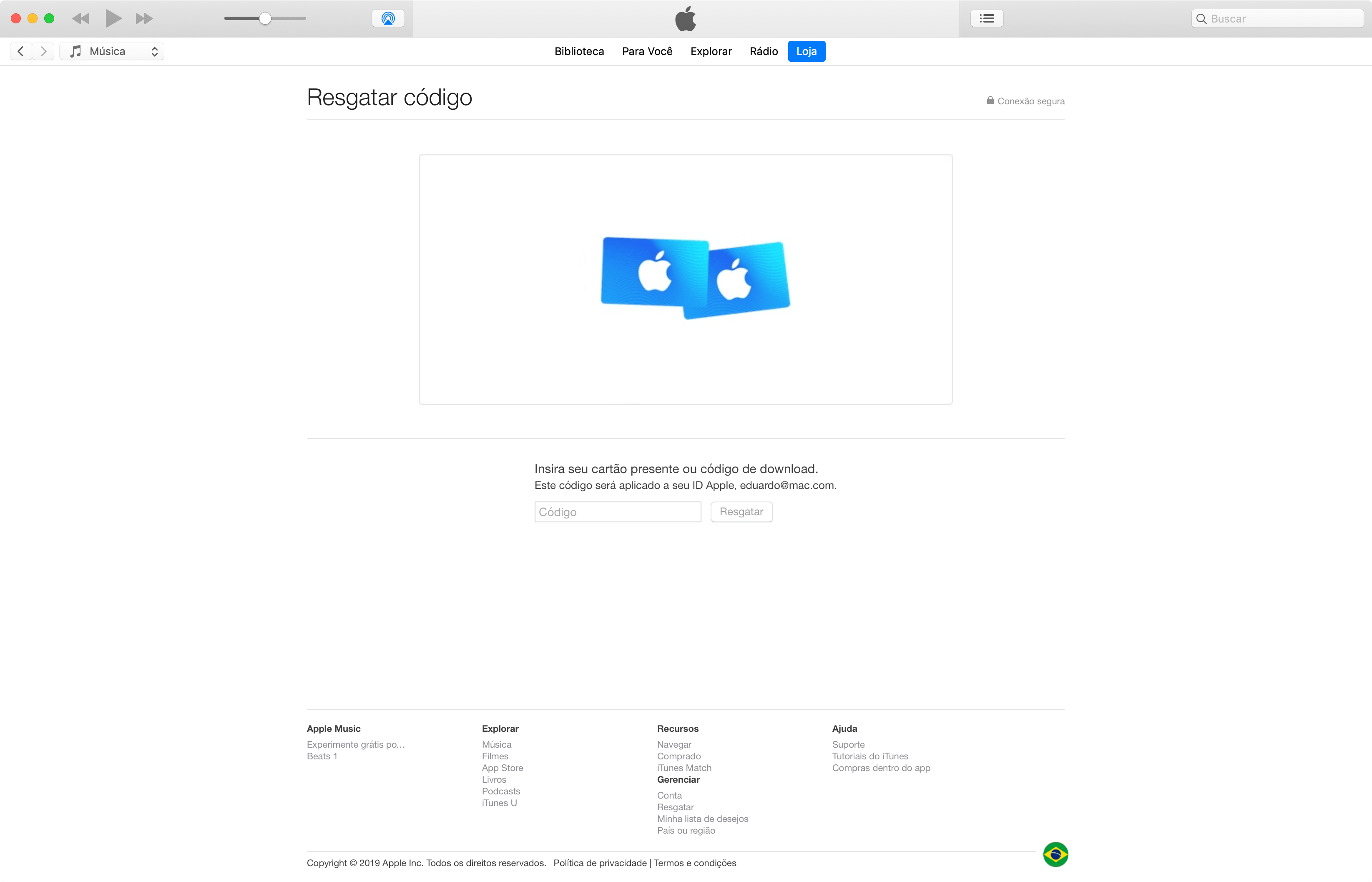Viewport: 1372px width, 882px height.
Task: Click the Termos e condições link footer
Action: pos(693,862)
